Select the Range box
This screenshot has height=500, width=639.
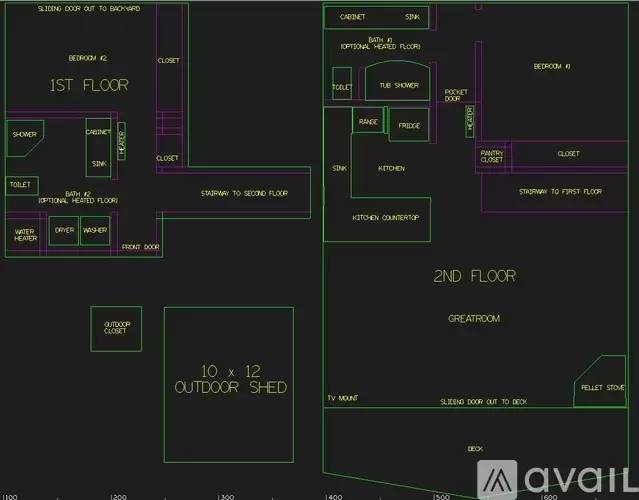click(x=368, y=120)
